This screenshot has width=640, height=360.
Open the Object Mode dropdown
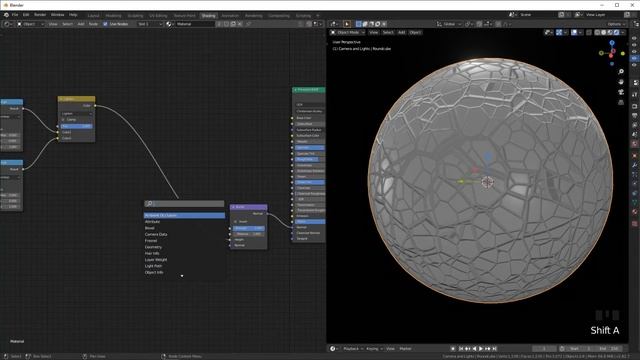(348, 32)
